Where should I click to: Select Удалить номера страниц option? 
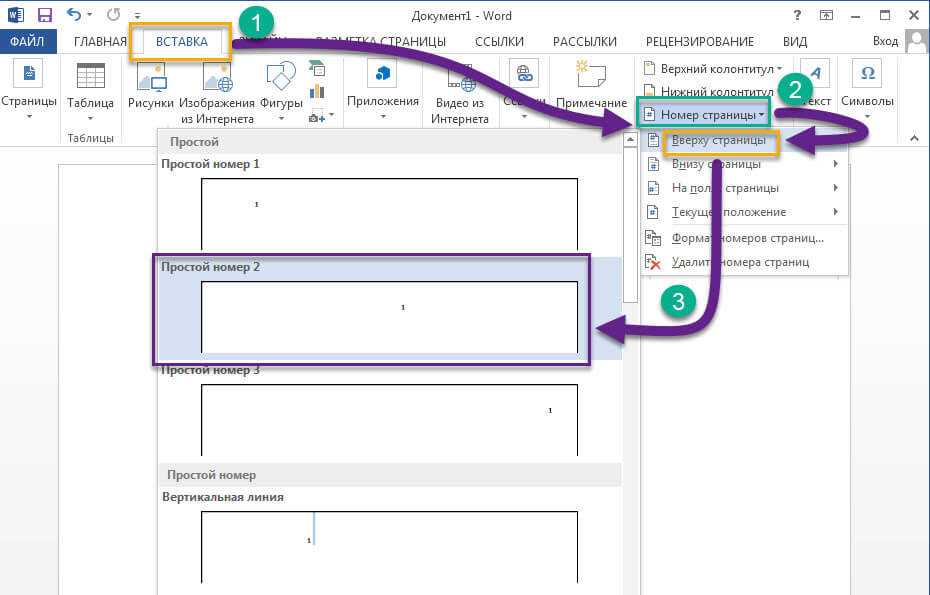click(x=740, y=262)
